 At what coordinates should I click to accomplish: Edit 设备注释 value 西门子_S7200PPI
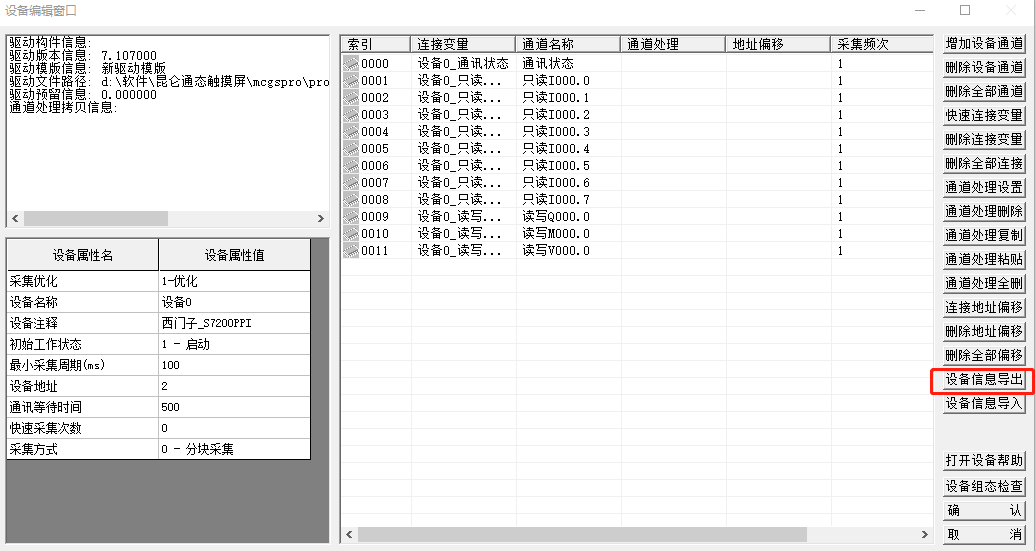coord(235,323)
